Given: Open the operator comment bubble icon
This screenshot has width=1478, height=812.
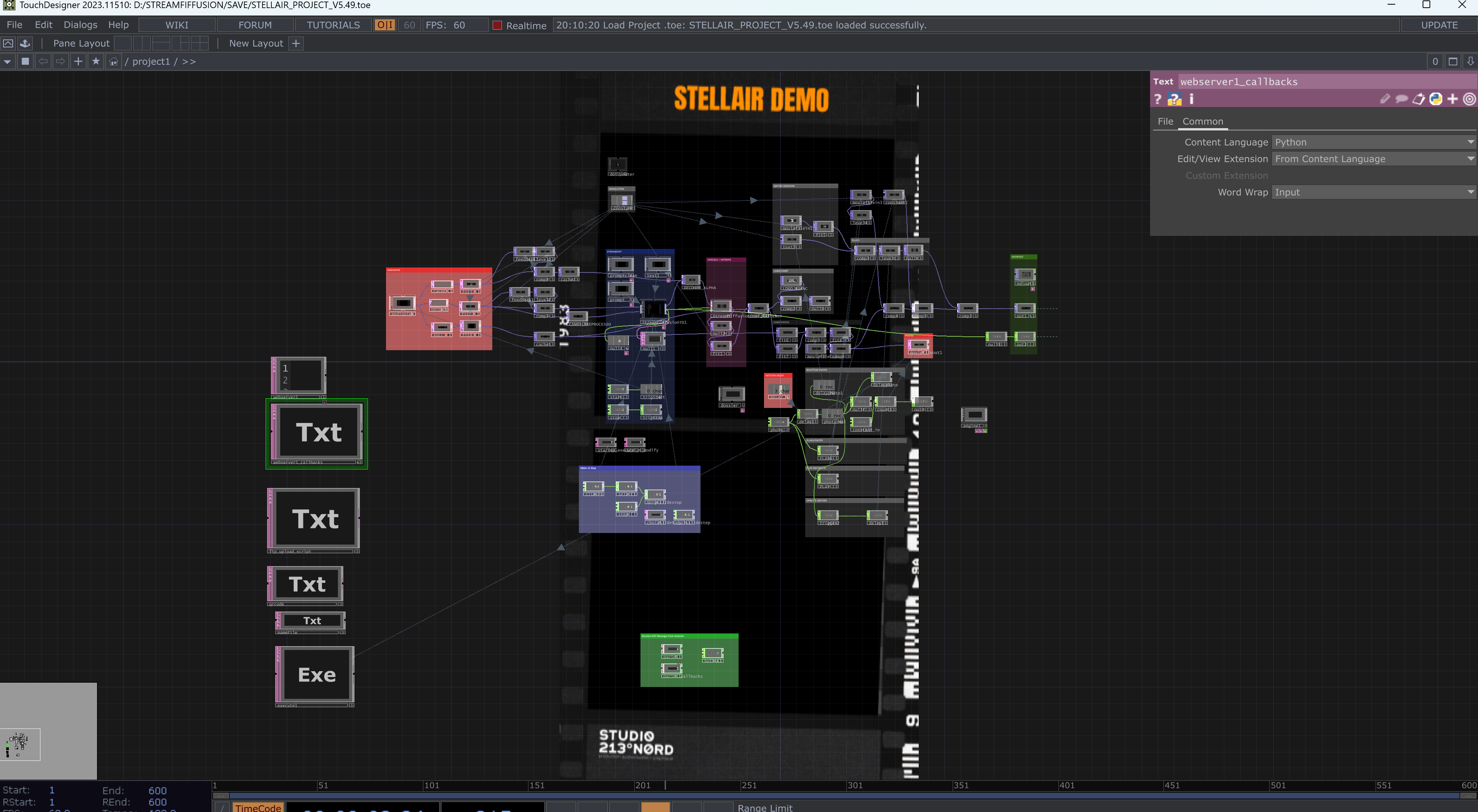Looking at the screenshot, I should tap(1401, 99).
